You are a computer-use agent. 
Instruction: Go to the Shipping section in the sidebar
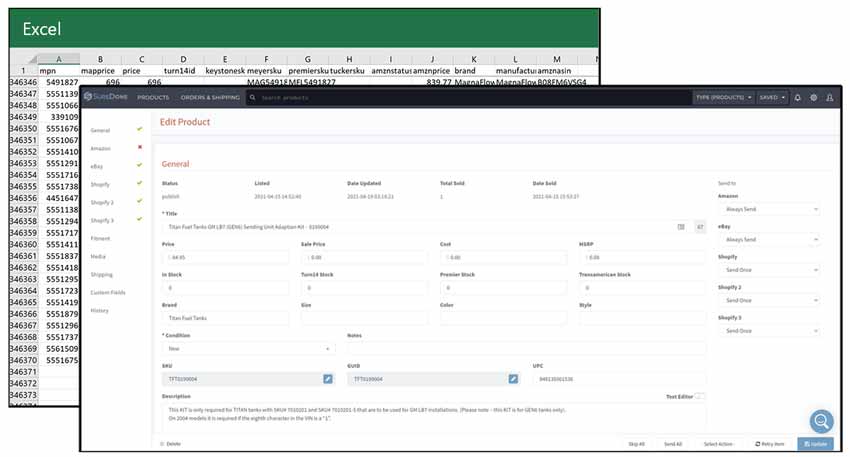(101, 275)
